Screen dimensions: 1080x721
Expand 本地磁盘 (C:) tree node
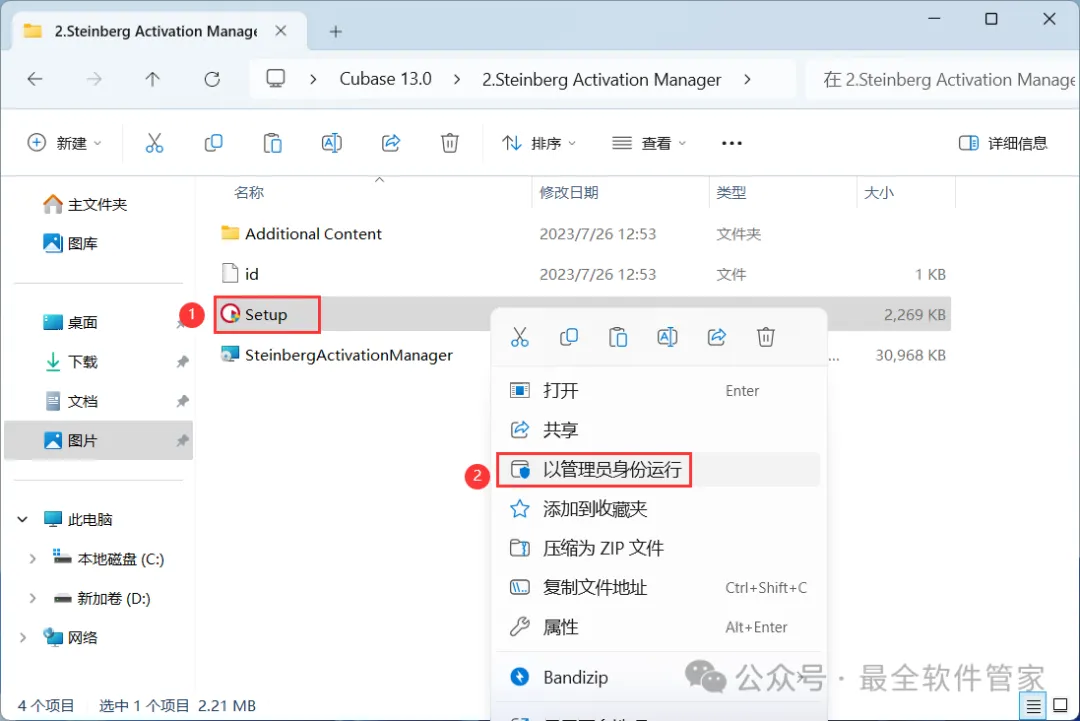click(32, 559)
